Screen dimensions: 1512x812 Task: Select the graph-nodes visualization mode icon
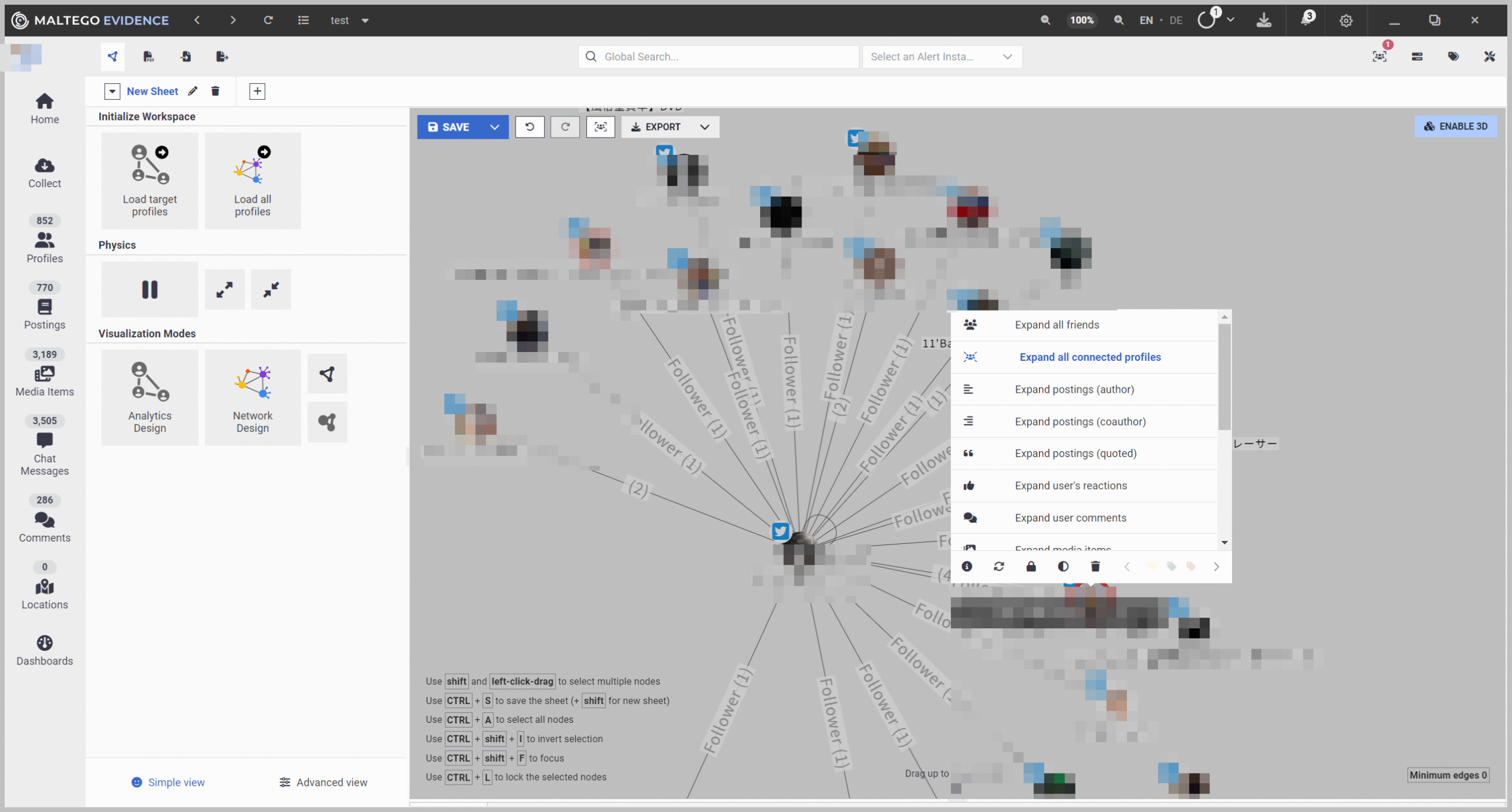[327, 373]
